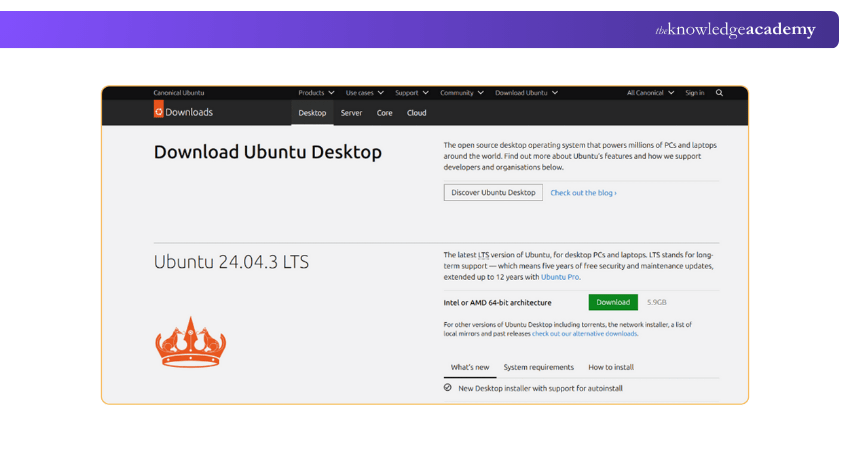Switch to the Server tab
Viewport: 850px width, 450px height.
351,113
